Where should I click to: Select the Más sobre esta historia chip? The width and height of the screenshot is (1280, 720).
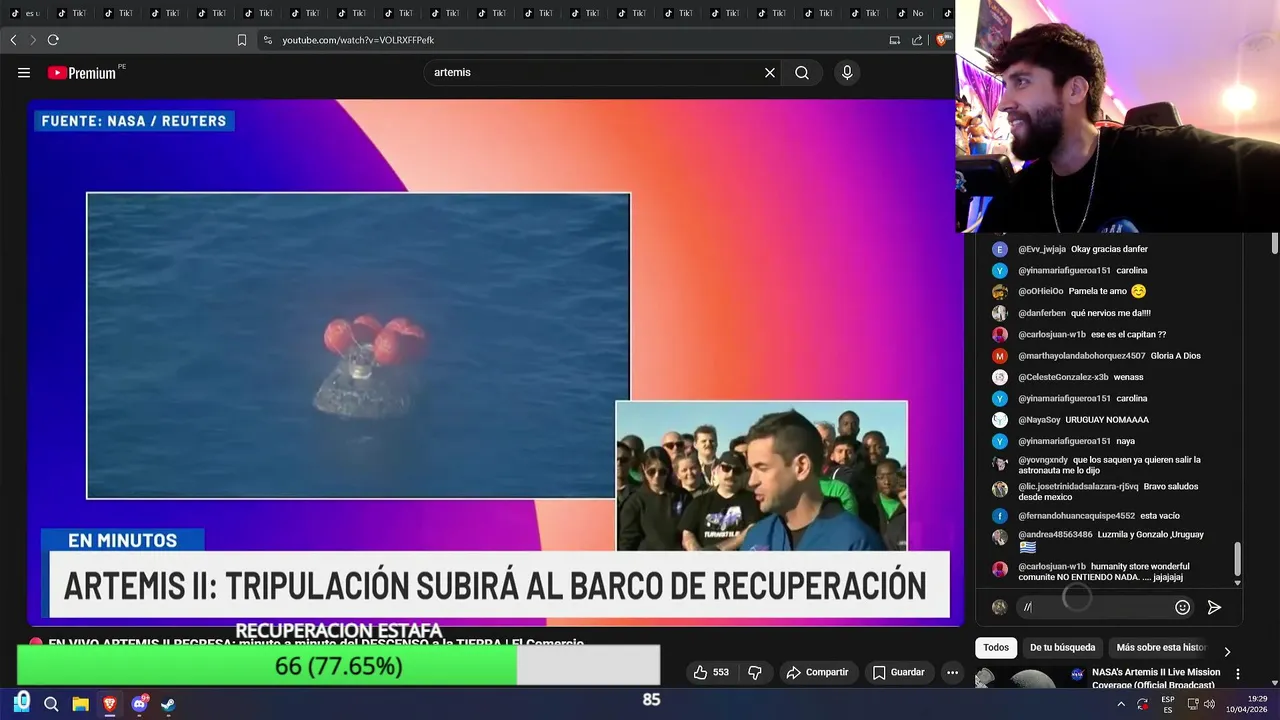tap(1161, 647)
